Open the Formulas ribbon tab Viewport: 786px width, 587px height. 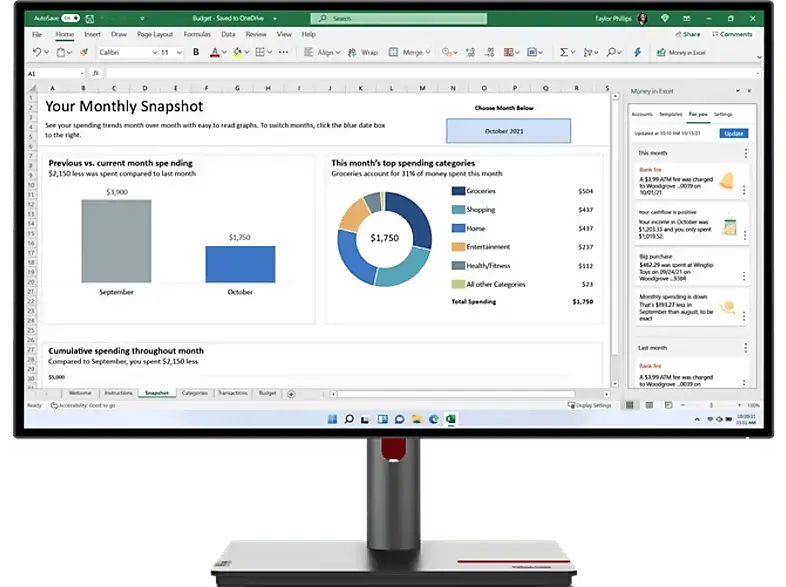pyautogui.click(x=197, y=34)
